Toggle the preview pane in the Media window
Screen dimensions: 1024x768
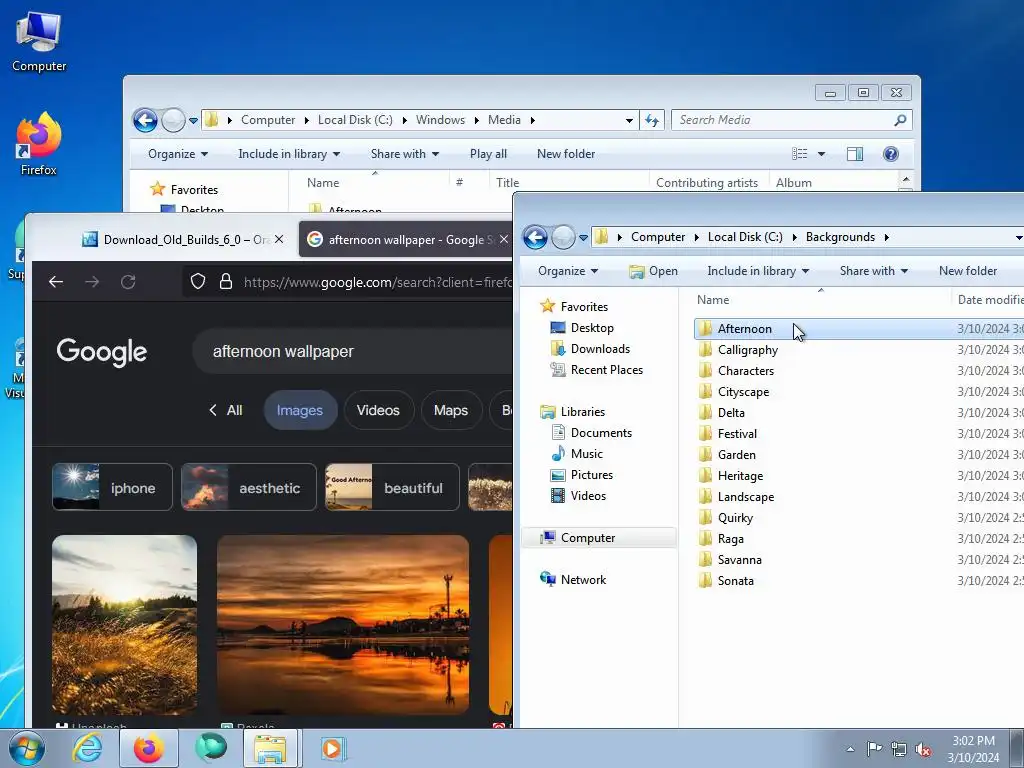point(855,154)
